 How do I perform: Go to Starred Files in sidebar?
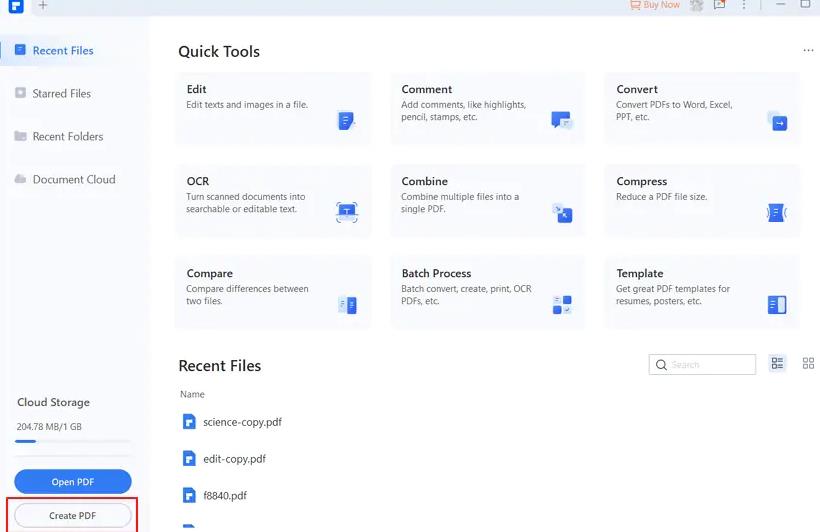61,94
